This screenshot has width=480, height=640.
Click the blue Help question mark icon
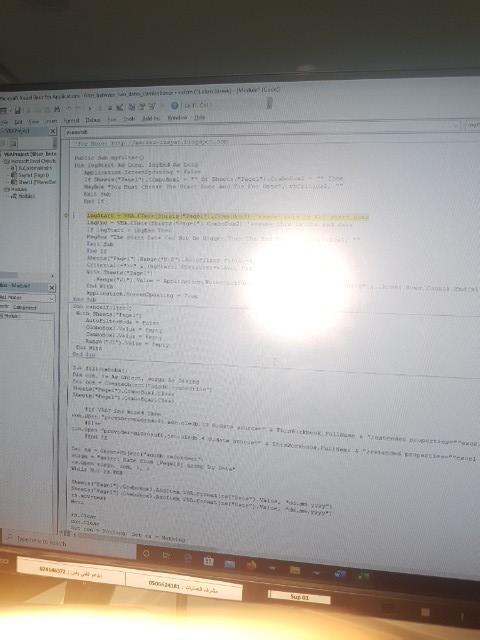click(175, 106)
